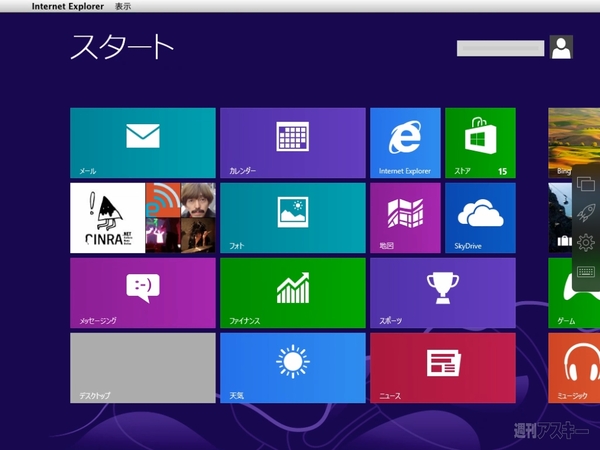The image size is (600, 450).
Task: Open the Messaging (メッセージング) tile
Action: click(x=143, y=293)
